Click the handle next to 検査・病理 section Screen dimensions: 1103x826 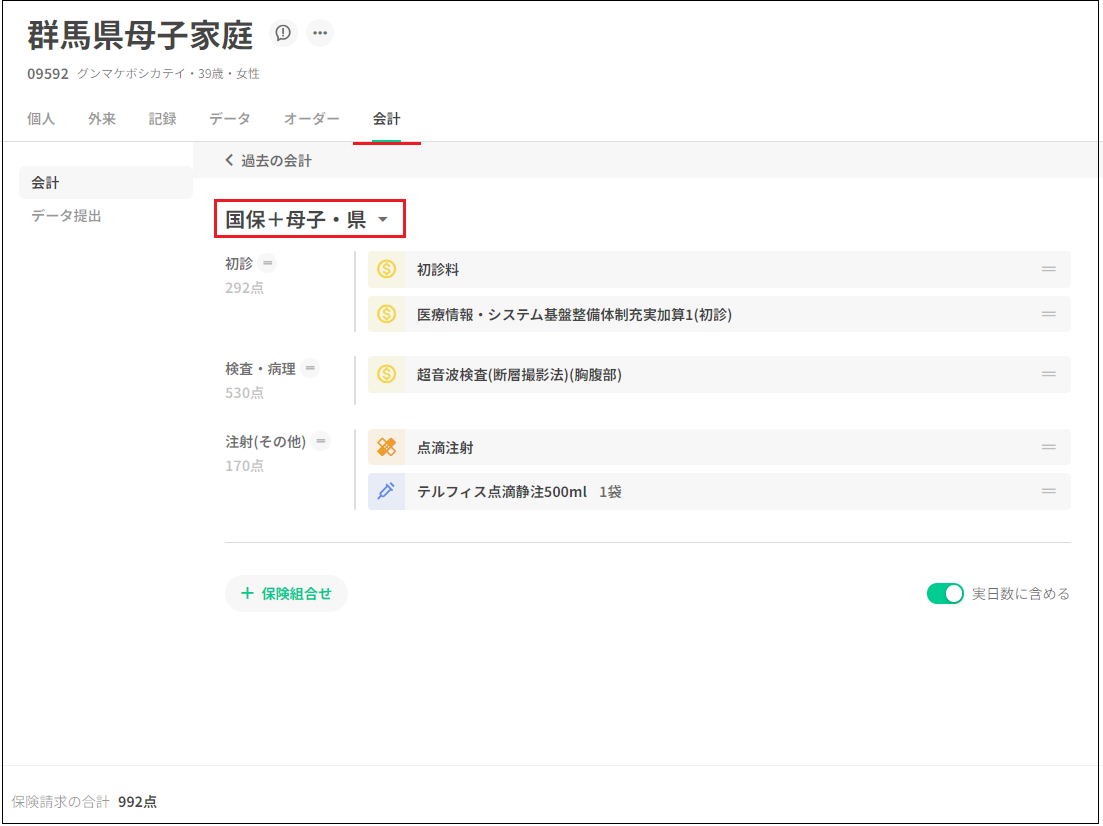point(311,369)
